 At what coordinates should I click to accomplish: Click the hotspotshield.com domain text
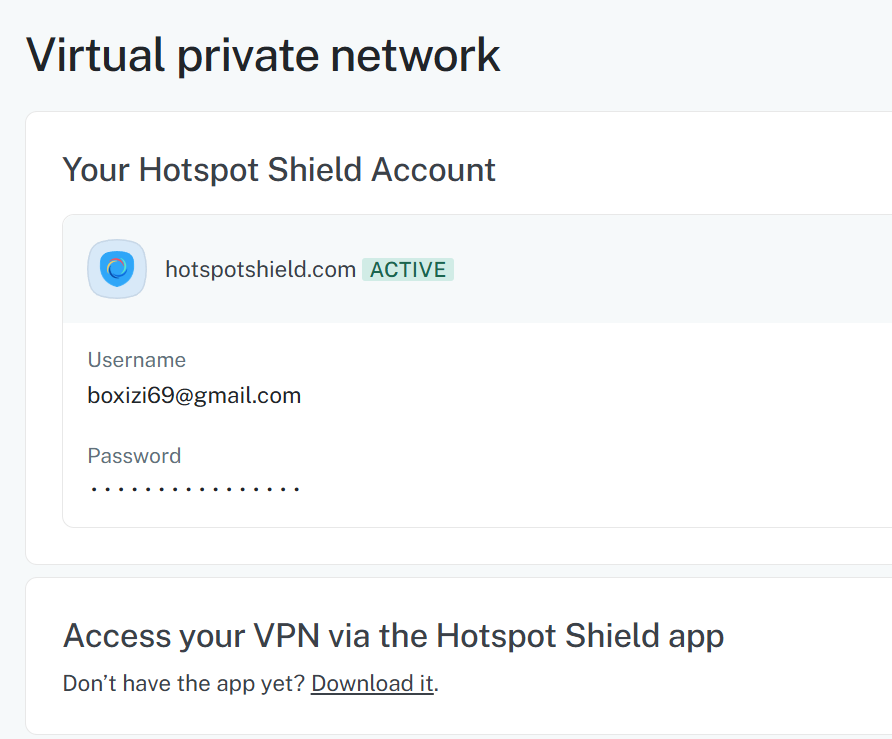261,270
